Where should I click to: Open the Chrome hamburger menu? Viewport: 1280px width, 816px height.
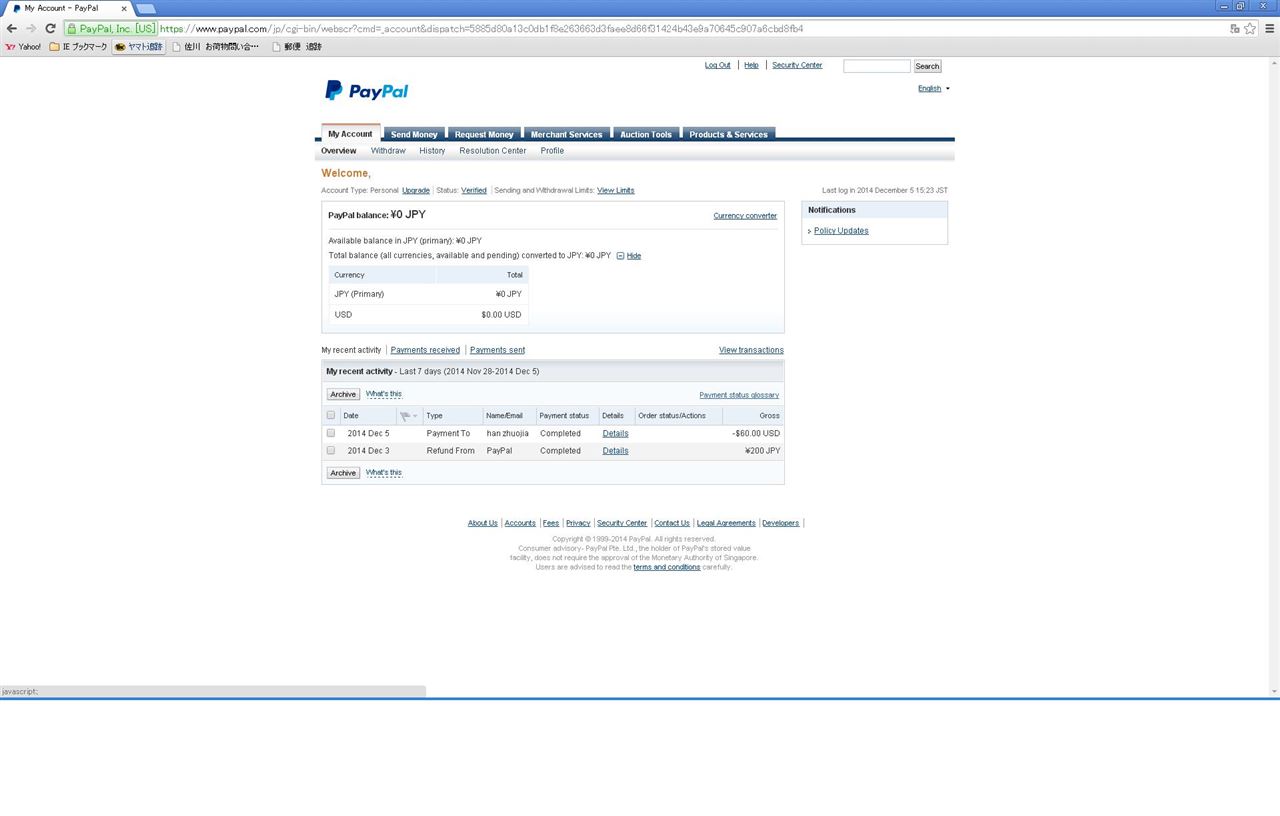pos(1270,29)
